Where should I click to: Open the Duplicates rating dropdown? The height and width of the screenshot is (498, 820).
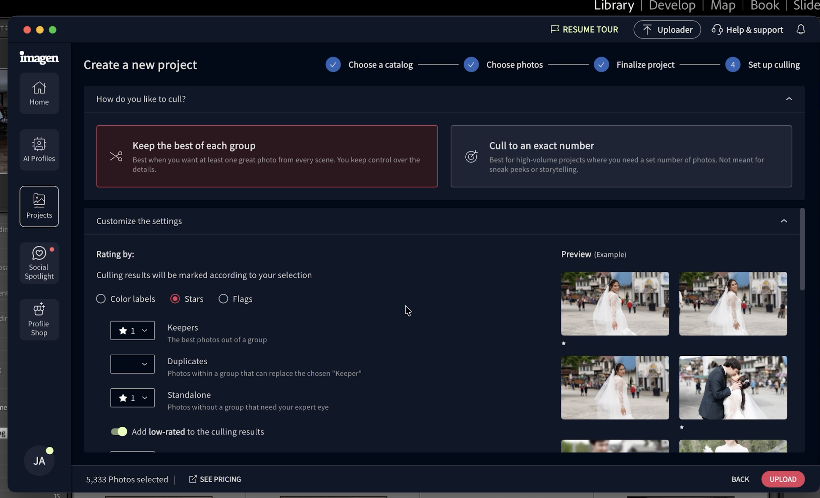coord(132,364)
